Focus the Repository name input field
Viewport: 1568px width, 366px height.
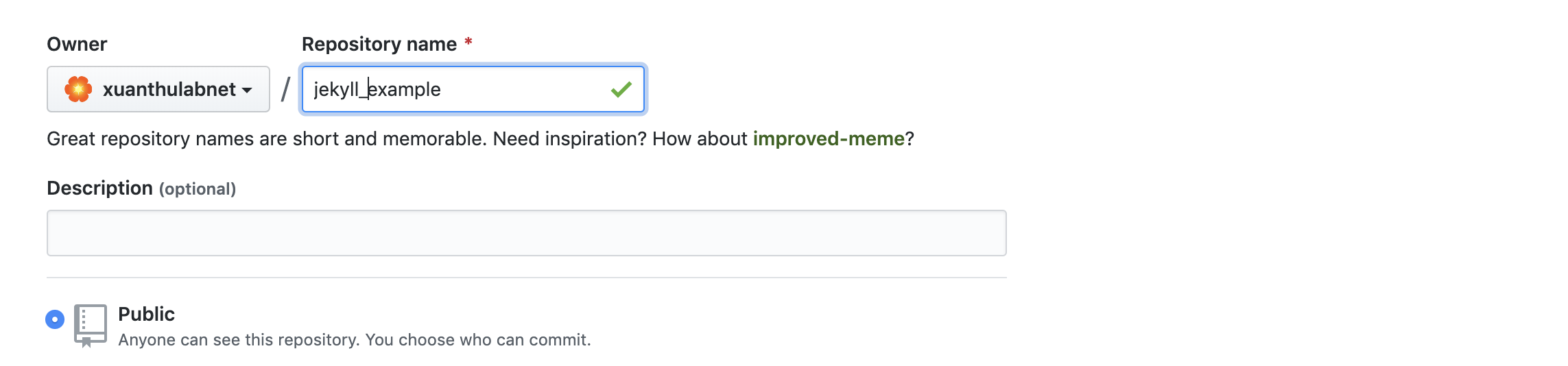(x=473, y=89)
